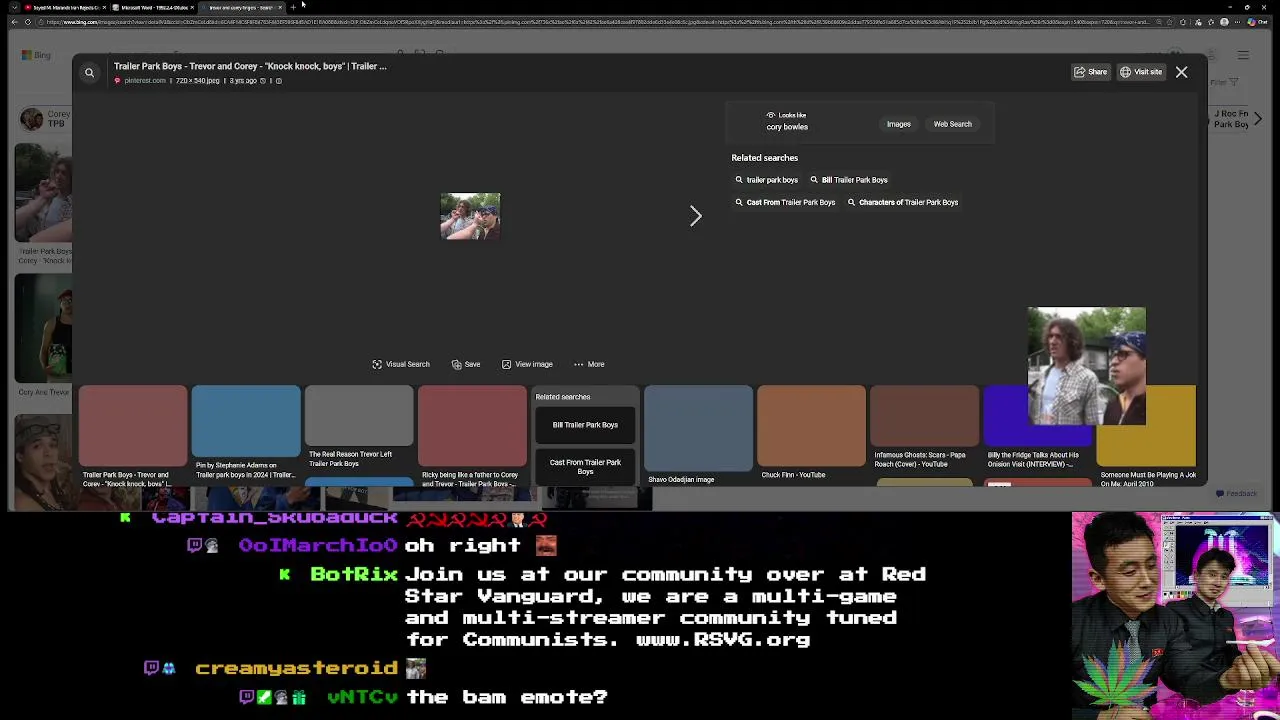Screen dimensions: 1280x720
Task: Open 'The Real Reason Trevor Left' result card
Action: 358,428
